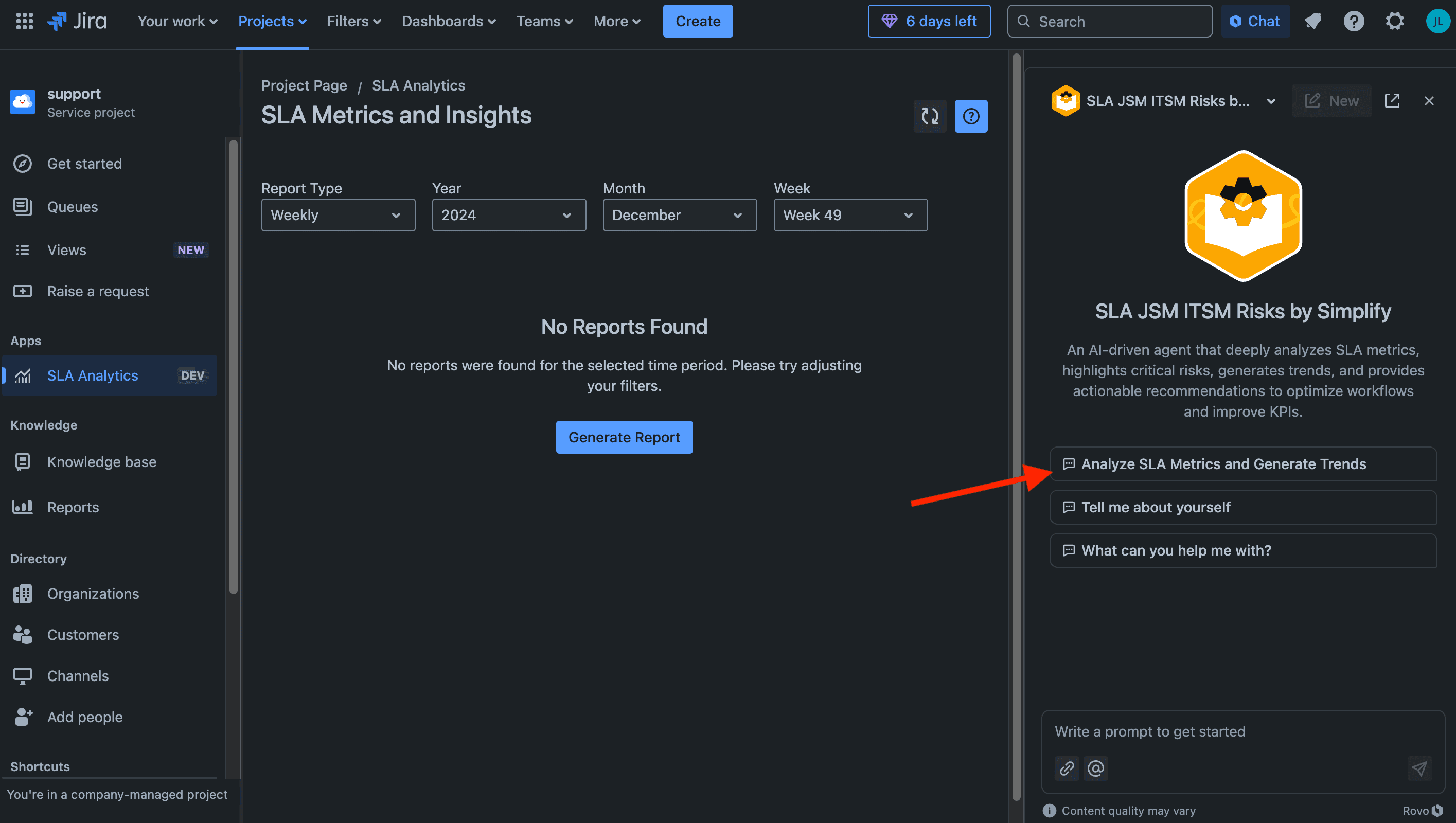Screen dimensions: 1456x823
Task: Close the Rovo chat panel
Action: 1429,101
